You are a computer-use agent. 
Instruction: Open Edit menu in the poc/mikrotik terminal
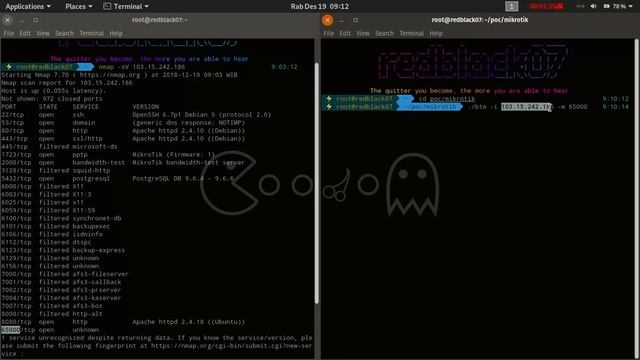[x=345, y=33]
